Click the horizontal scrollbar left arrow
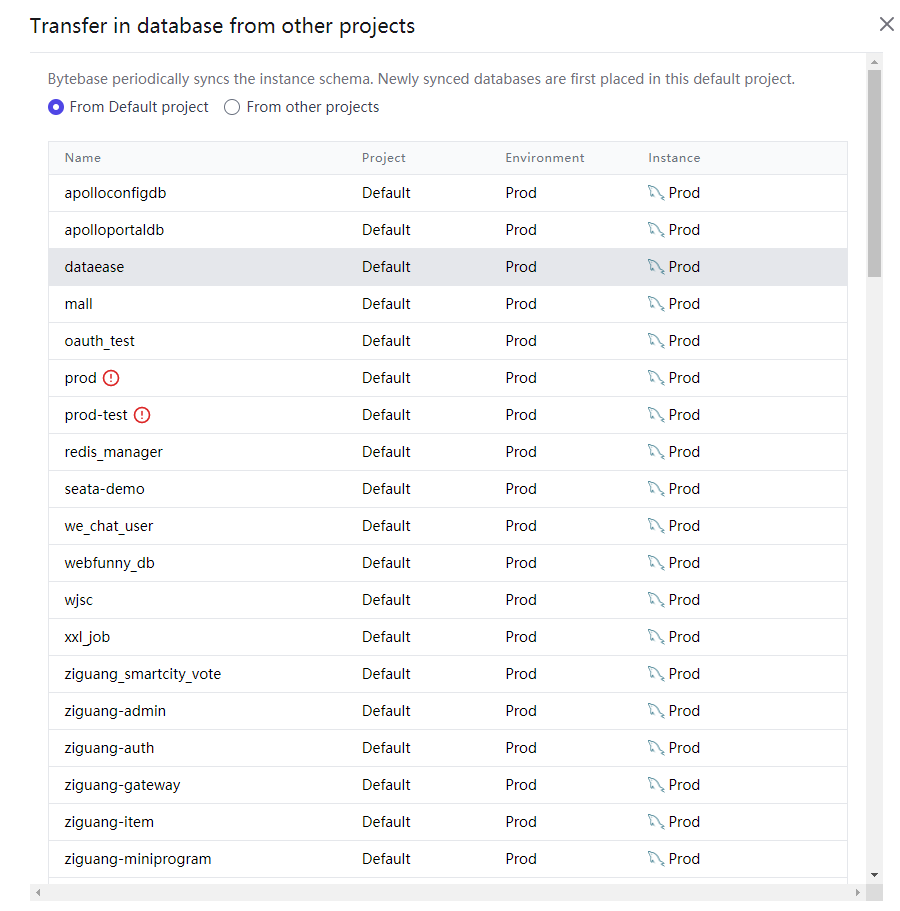Viewport: 900px width, 911px height. 38,892
